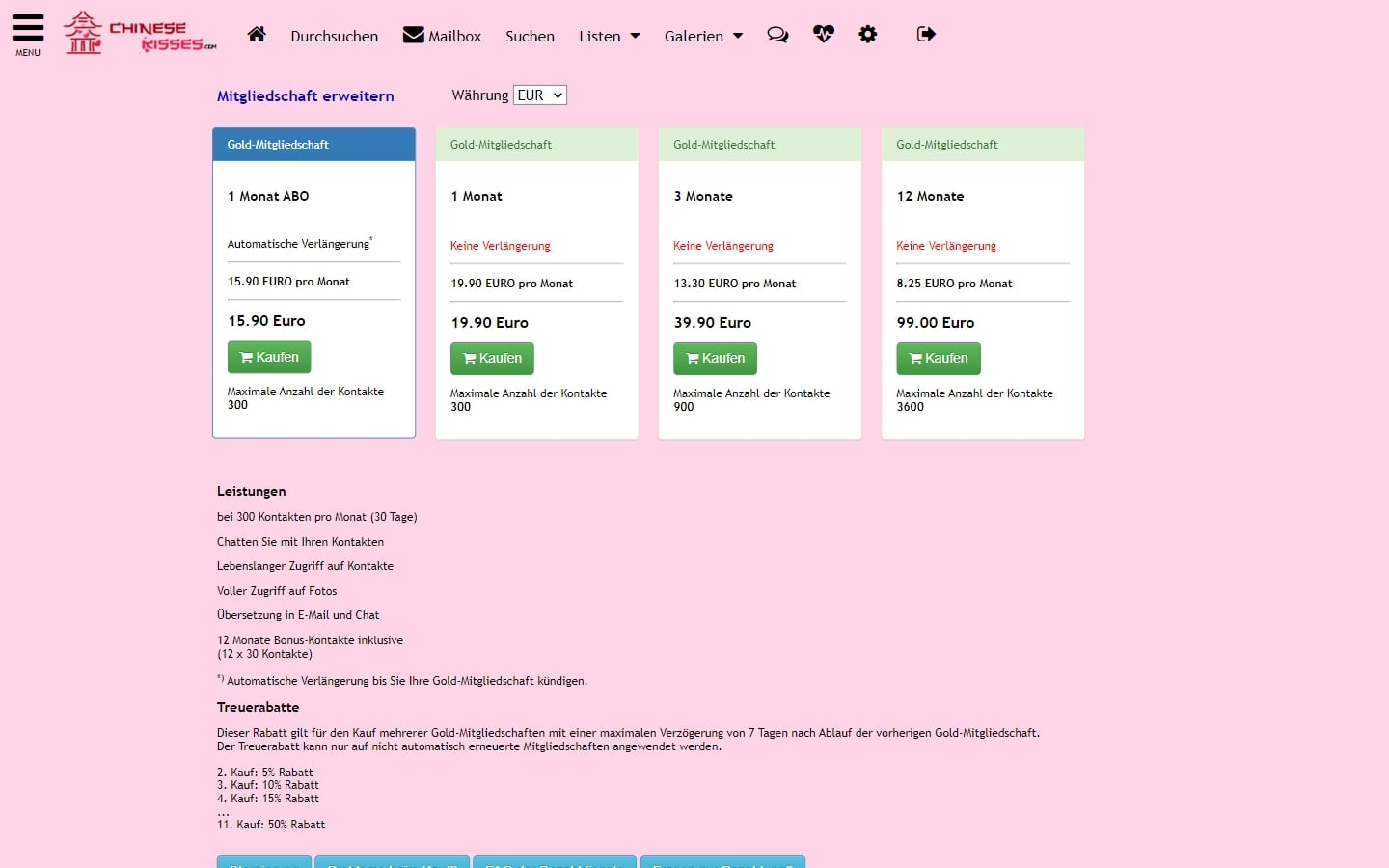Buy the 1 Monat ABO membership
This screenshot has height=868, width=1389.
click(269, 357)
